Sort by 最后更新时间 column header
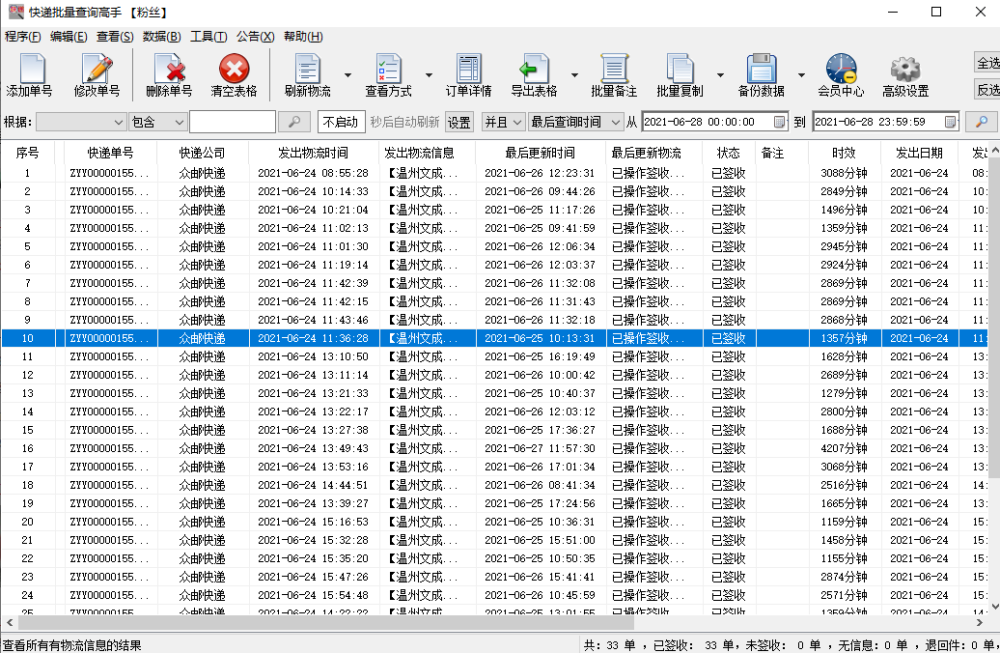The image size is (1000, 653). click(540, 153)
